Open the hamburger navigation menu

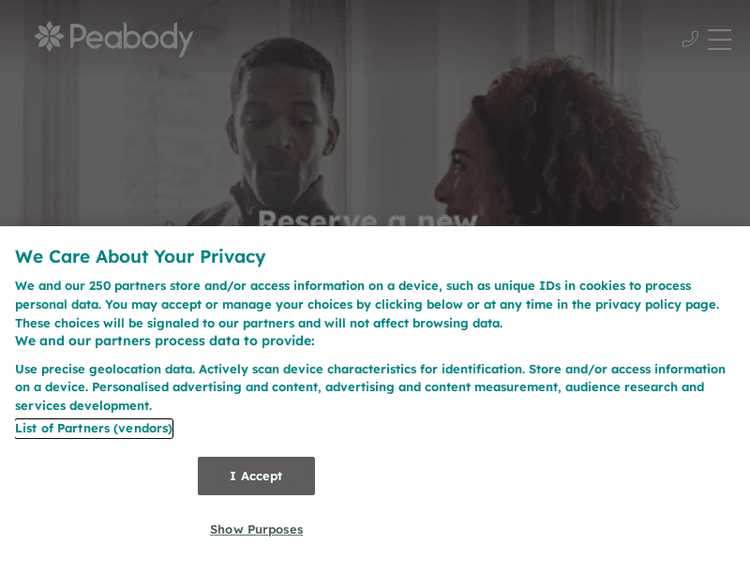(x=720, y=39)
